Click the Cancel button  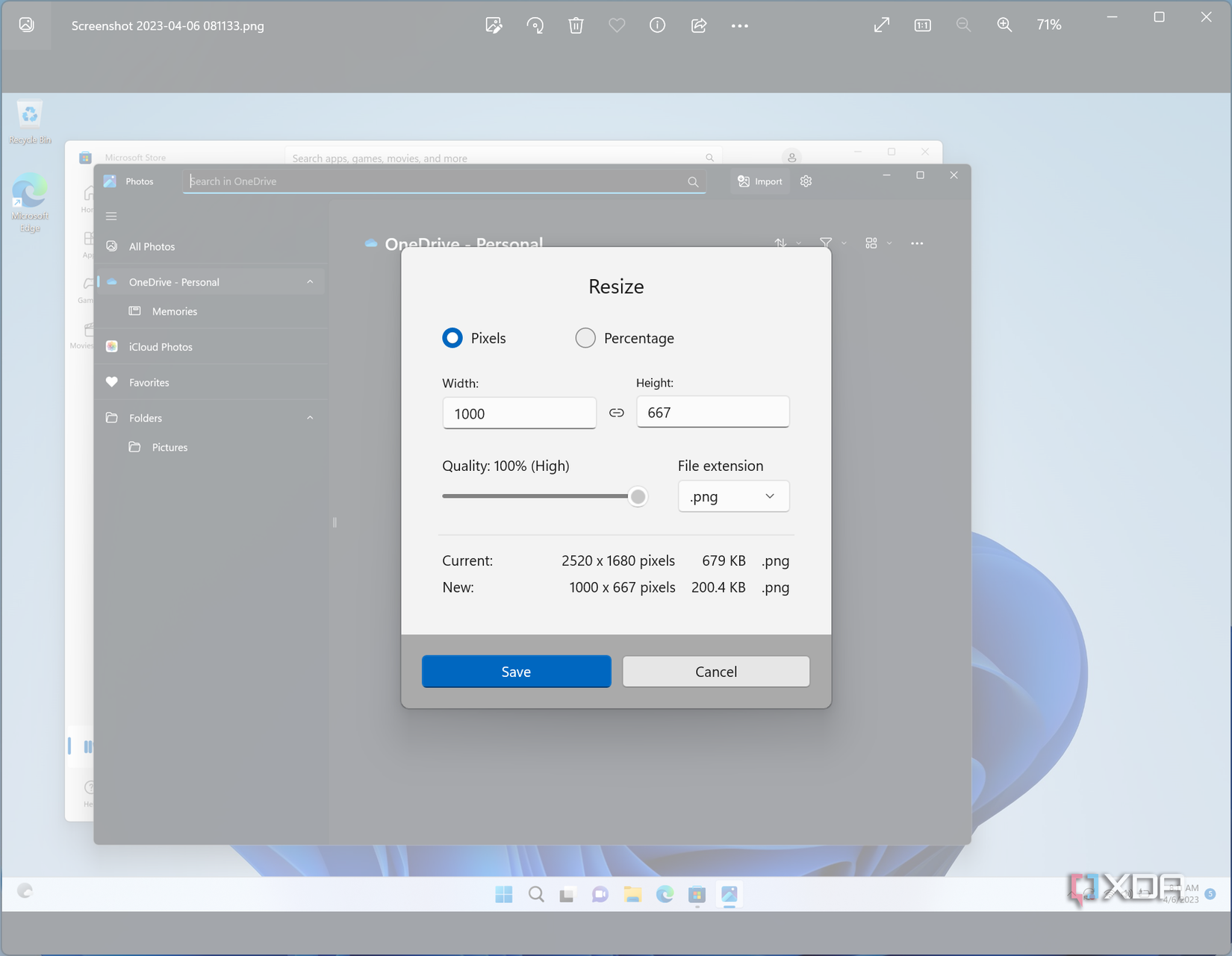[x=715, y=672]
